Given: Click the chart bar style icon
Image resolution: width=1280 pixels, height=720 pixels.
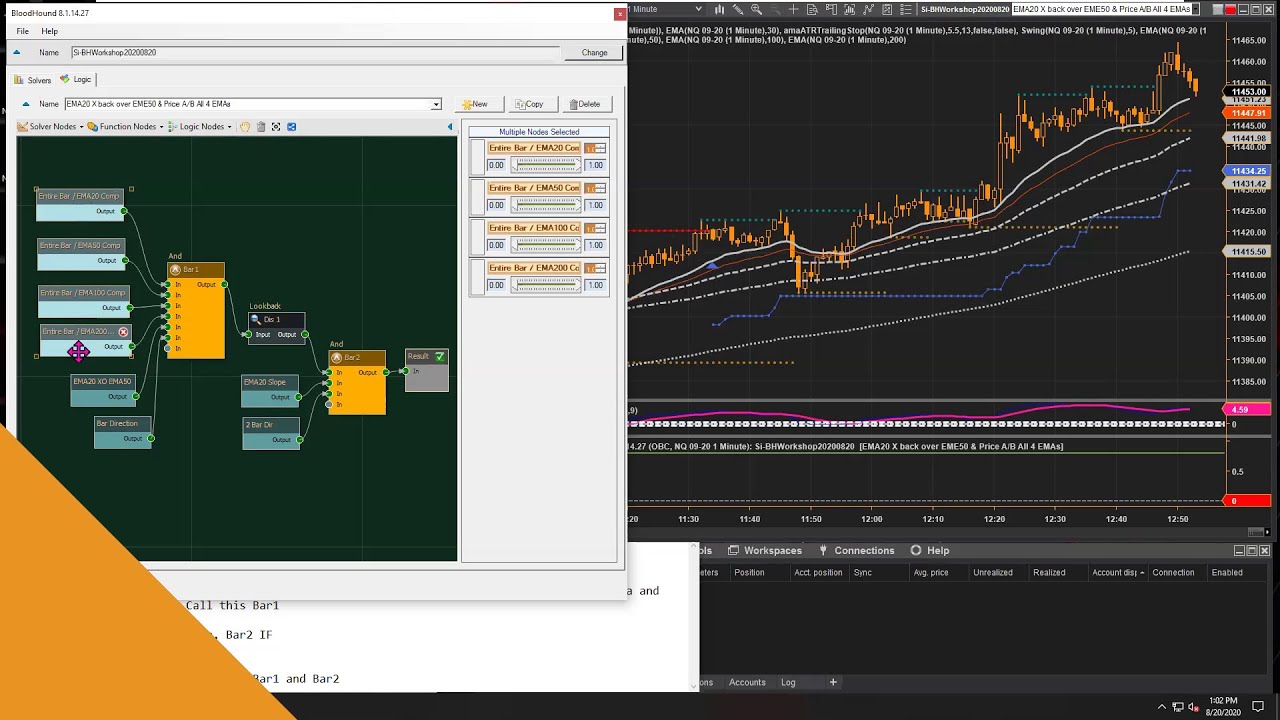Looking at the screenshot, I should (x=719, y=9).
